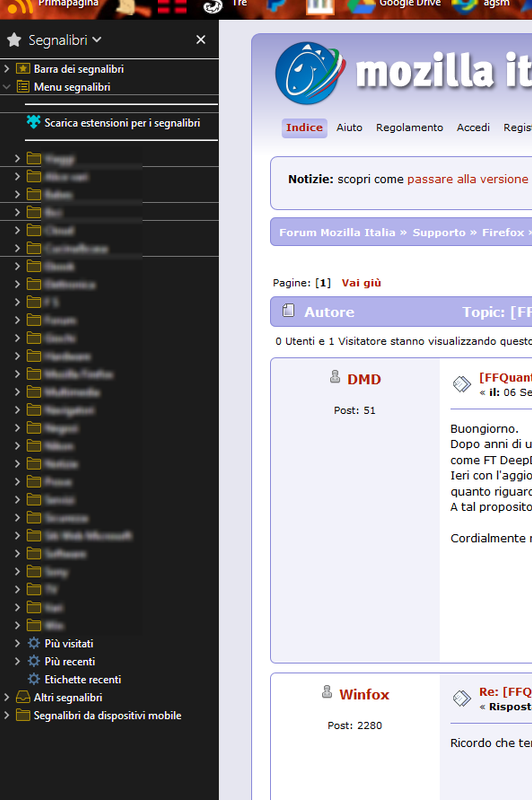This screenshot has height=800, width=532.
Task: Click the Post: 2280 text
Action: 354,725
